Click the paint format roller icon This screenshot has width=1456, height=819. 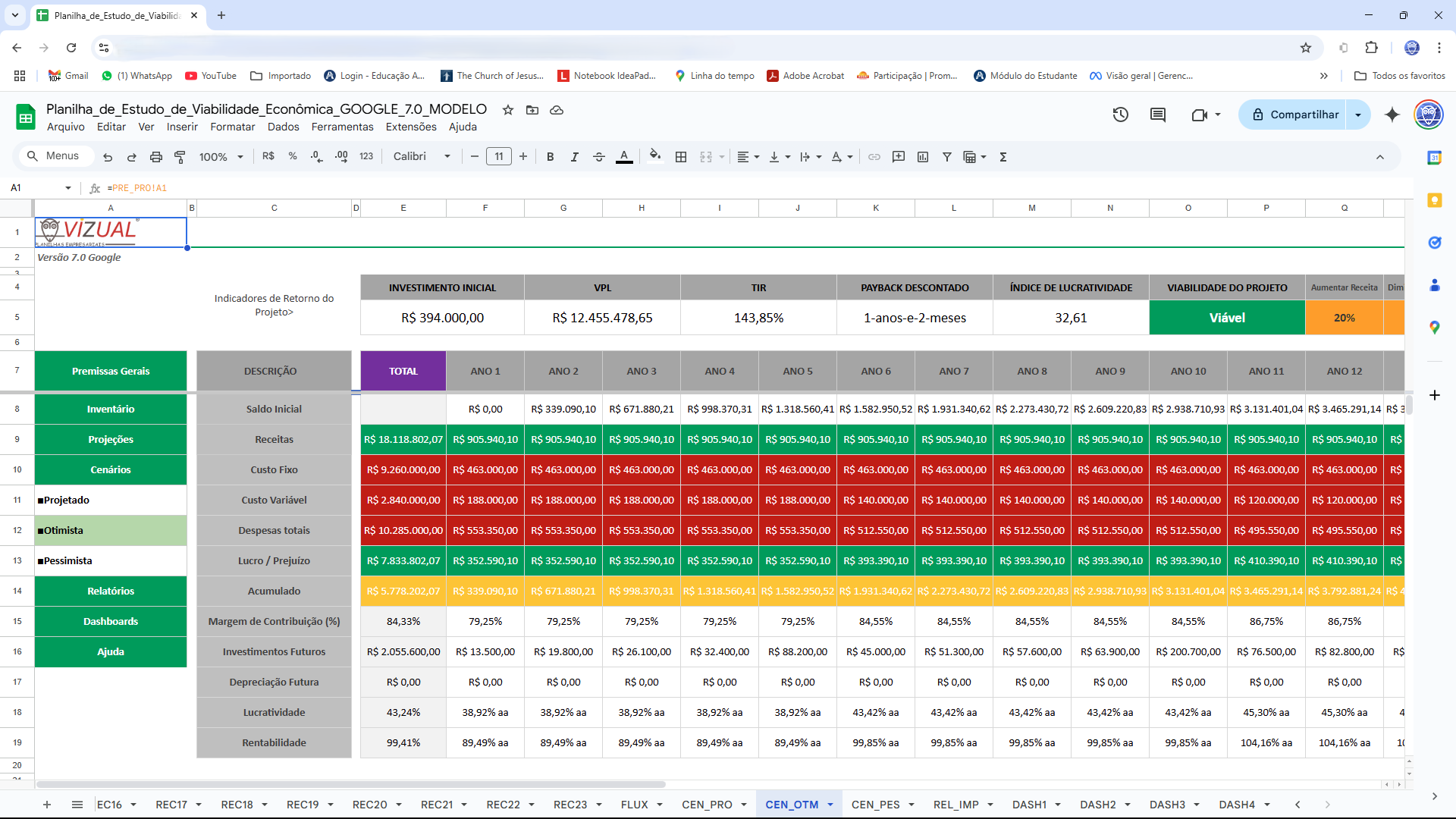[180, 157]
